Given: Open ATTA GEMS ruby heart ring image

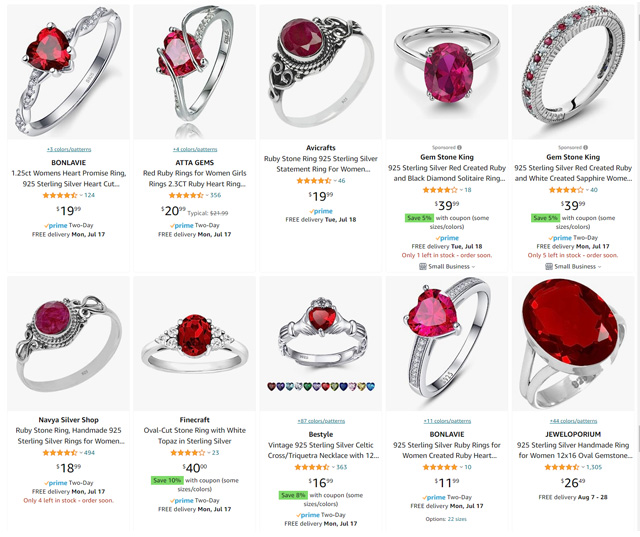Looking at the screenshot, I should click(x=195, y=72).
